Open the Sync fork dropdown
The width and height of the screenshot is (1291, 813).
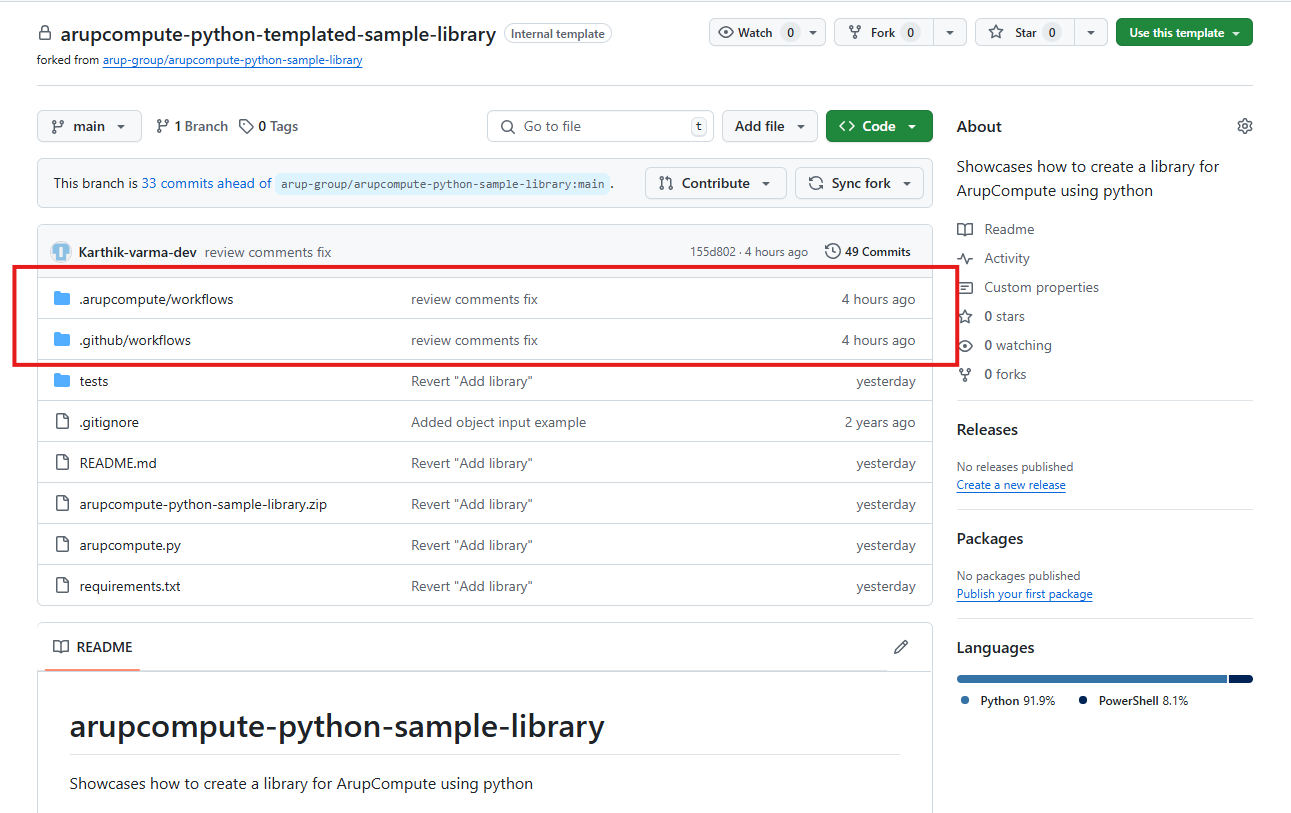point(860,184)
